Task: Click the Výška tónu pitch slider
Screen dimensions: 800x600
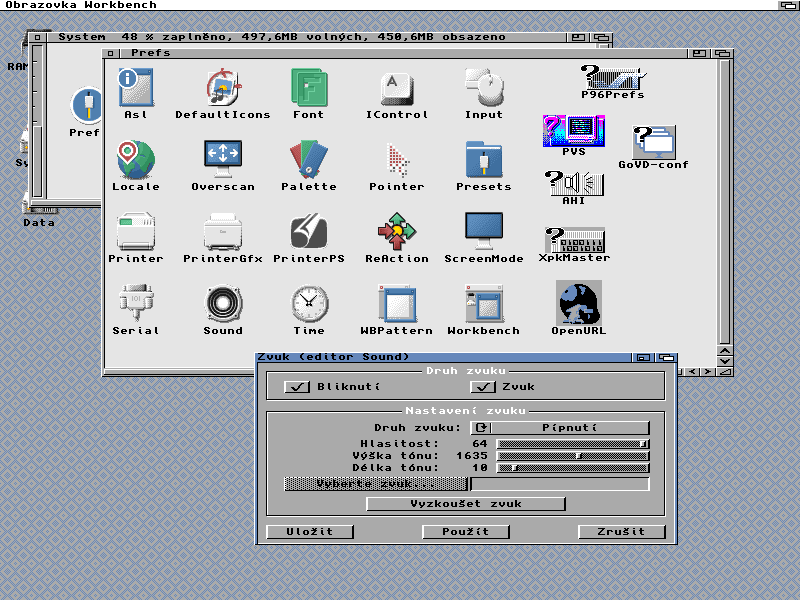Action: (573, 455)
